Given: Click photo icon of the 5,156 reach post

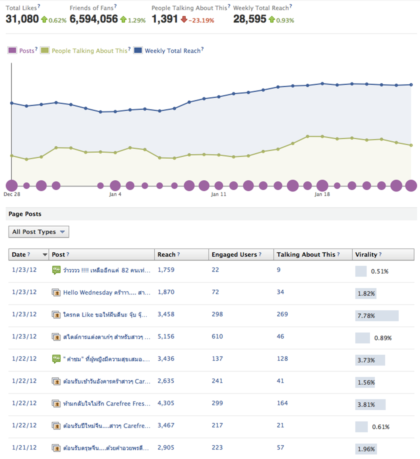Looking at the screenshot, I should point(56,337).
